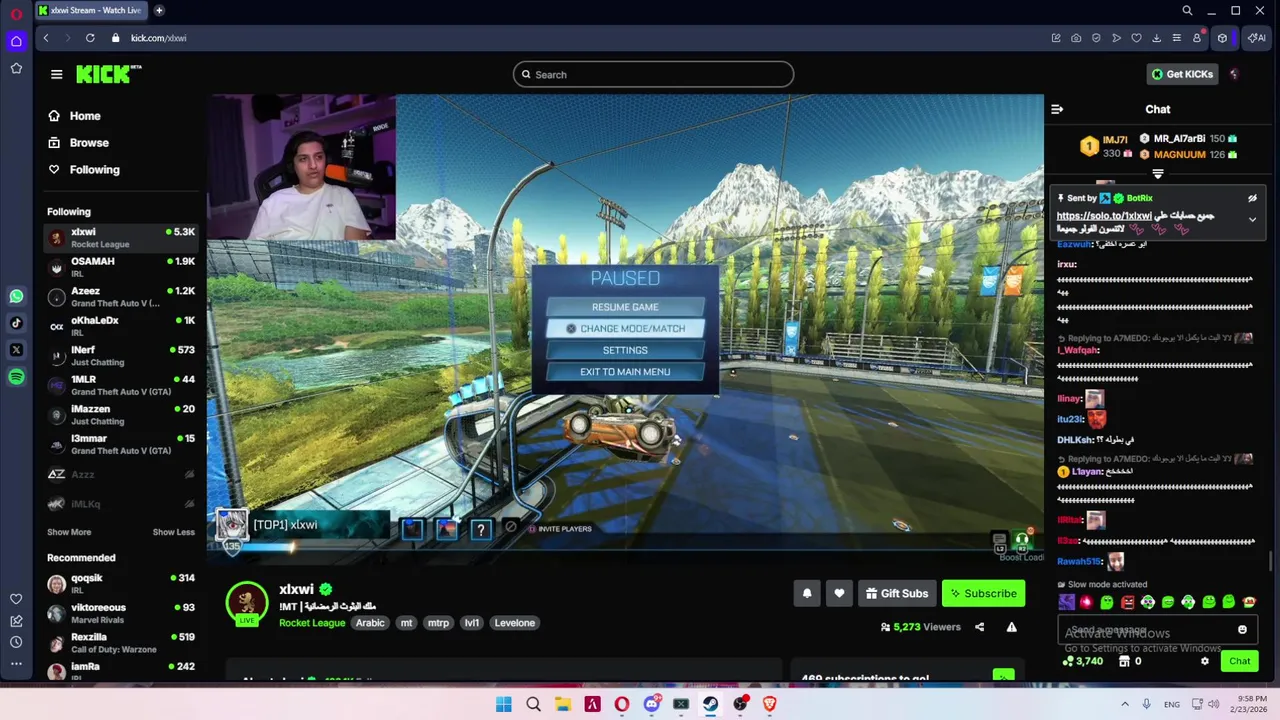1280x720 pixels.
Task: Click Opera sidebar home icon
Action: coord(16,41)
